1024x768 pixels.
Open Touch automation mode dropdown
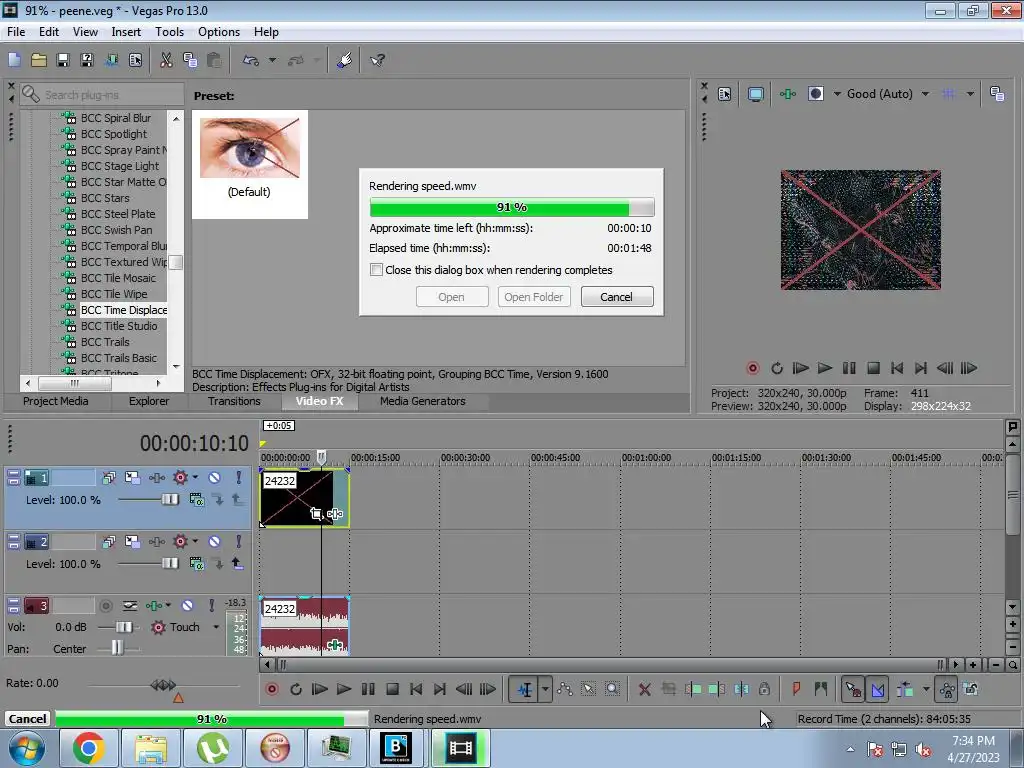pos(216,627)
